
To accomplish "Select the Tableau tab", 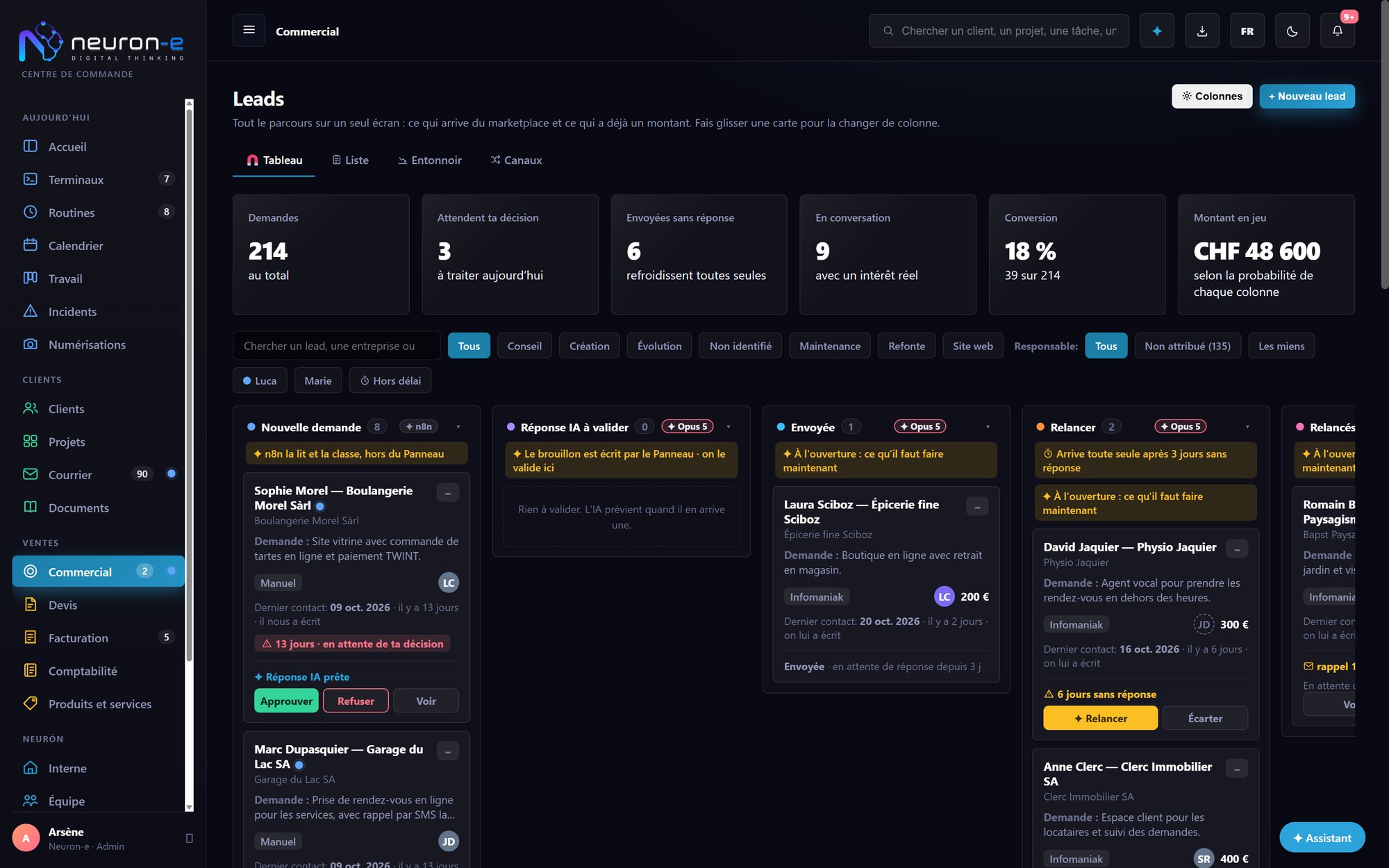I will pos(274,160).
